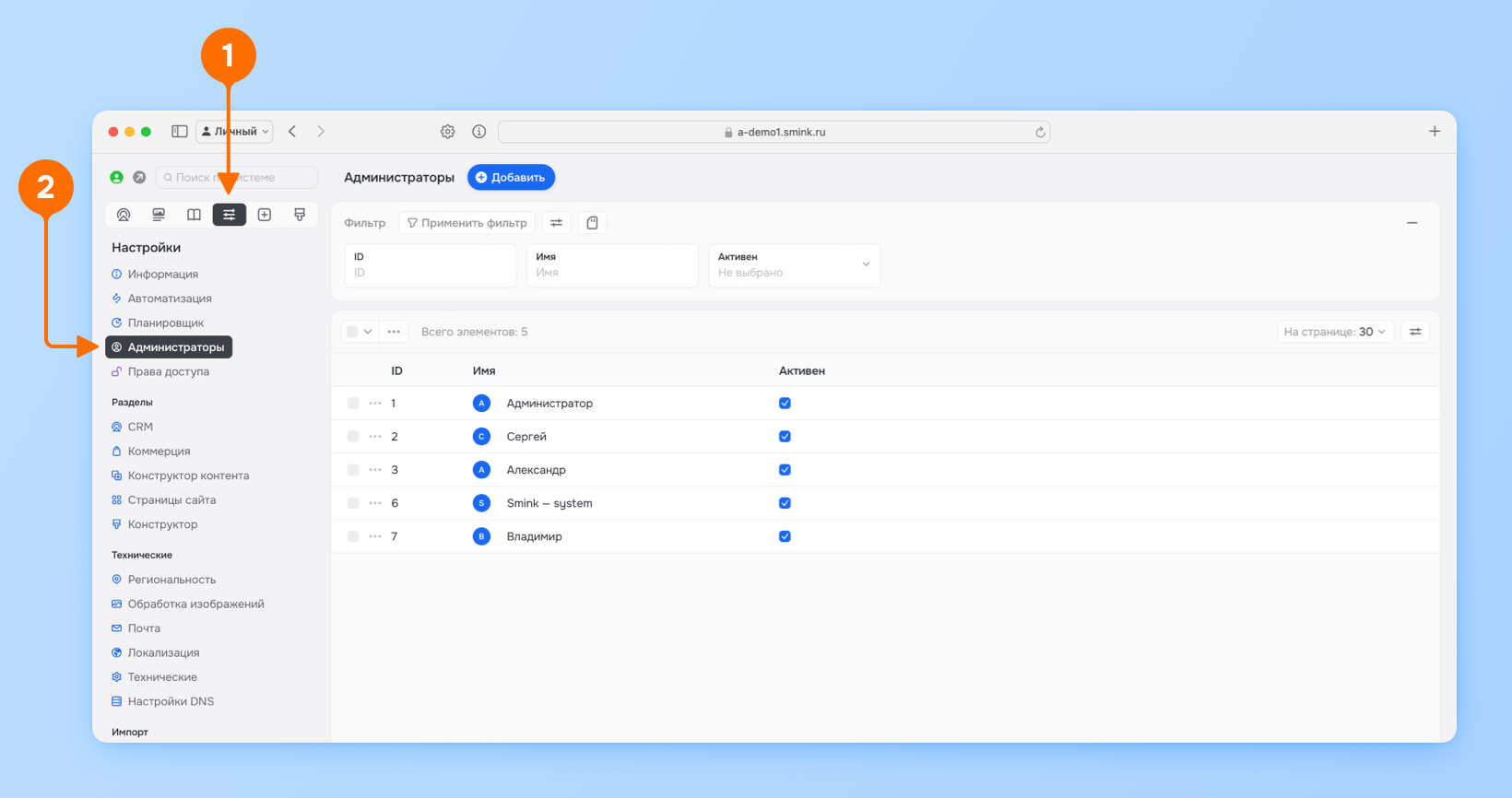
Task: Open row actions dots for Smink – system
Action: click(375, 503)
